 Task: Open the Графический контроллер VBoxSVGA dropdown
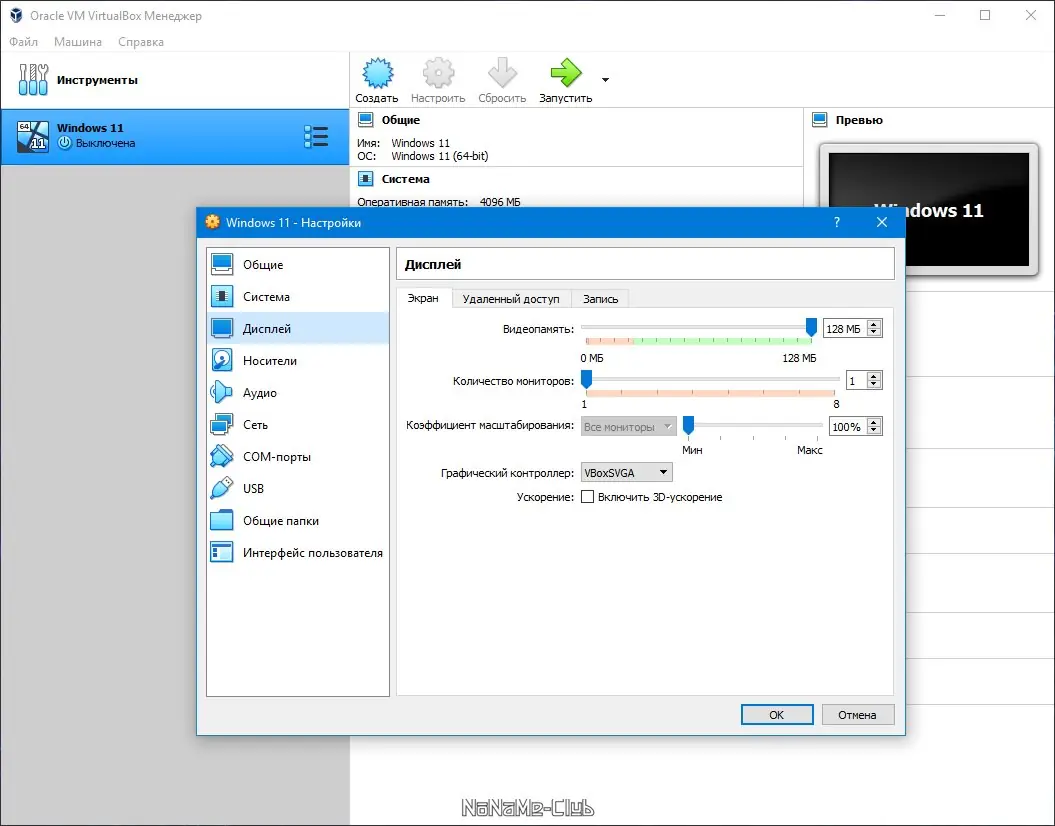(x=626, y=472)
